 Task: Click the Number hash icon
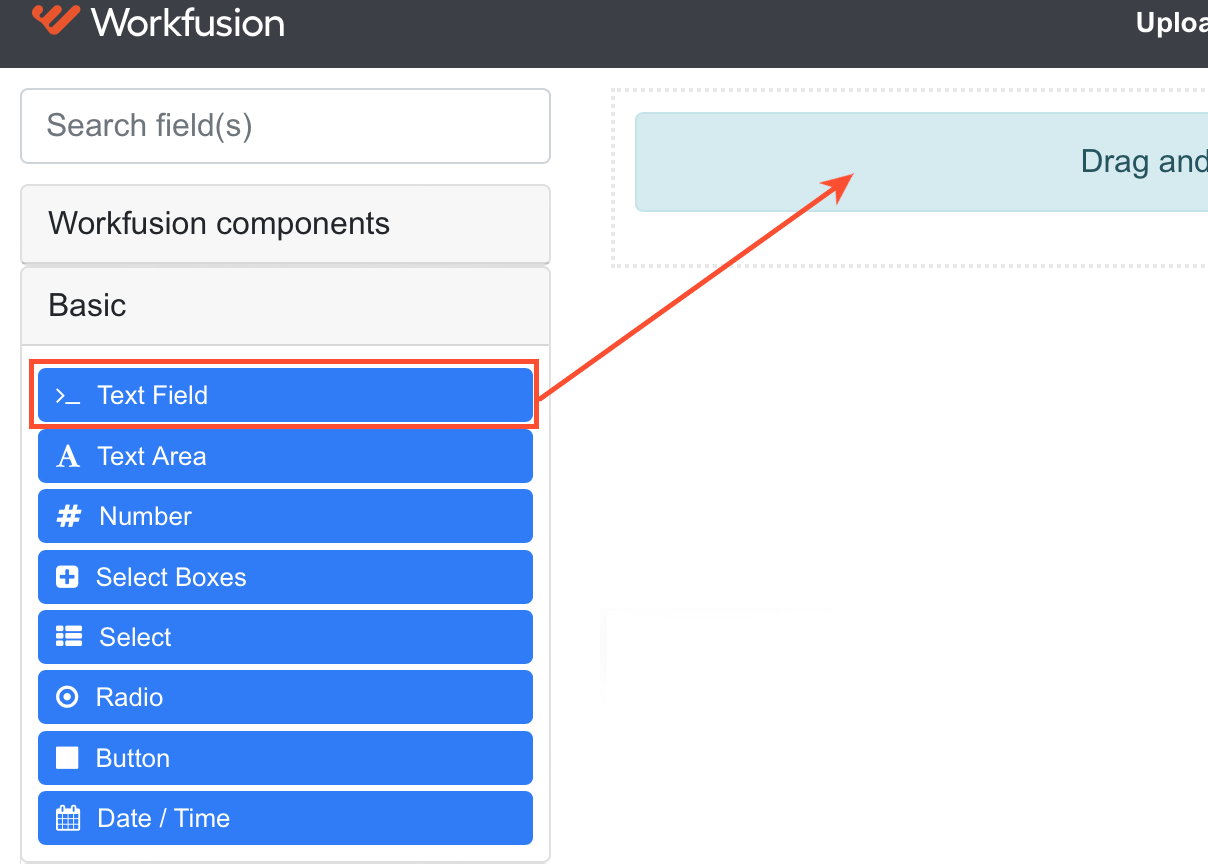(x=69, y=516)
